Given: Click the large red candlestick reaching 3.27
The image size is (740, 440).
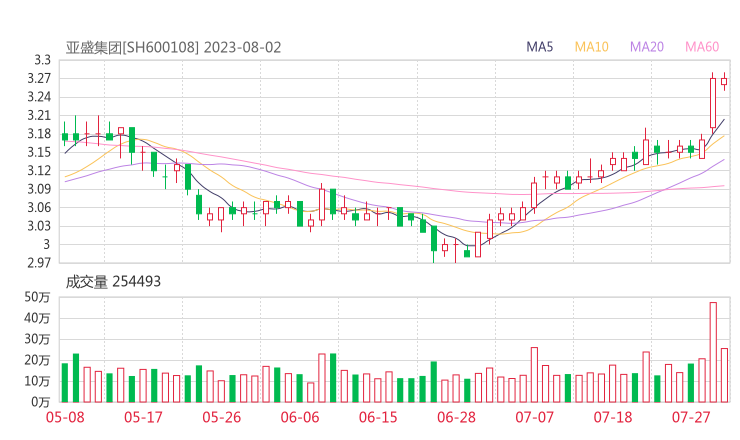Looking at the screenshot, I should tap(713, 103).
